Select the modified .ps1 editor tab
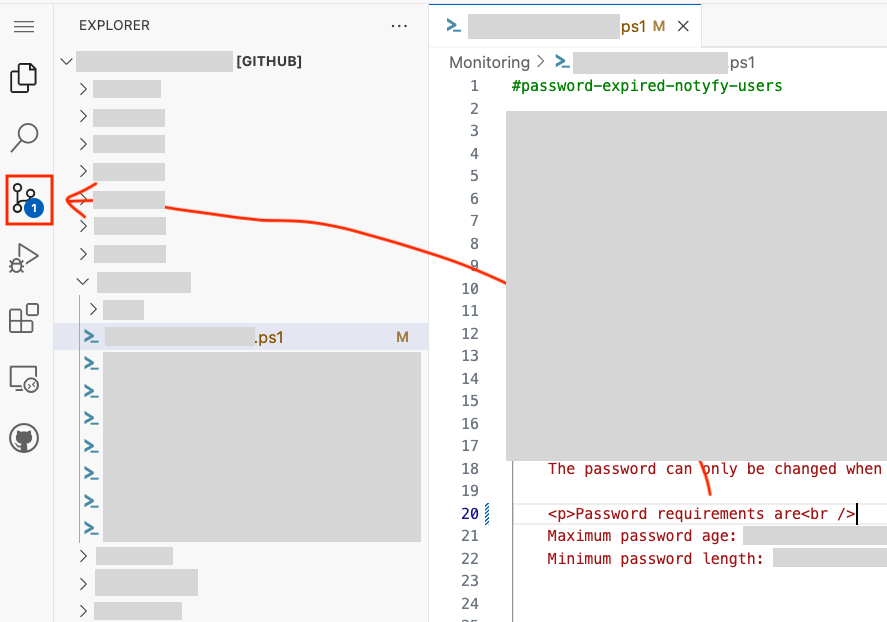The image size is (887, 622). 560,27
